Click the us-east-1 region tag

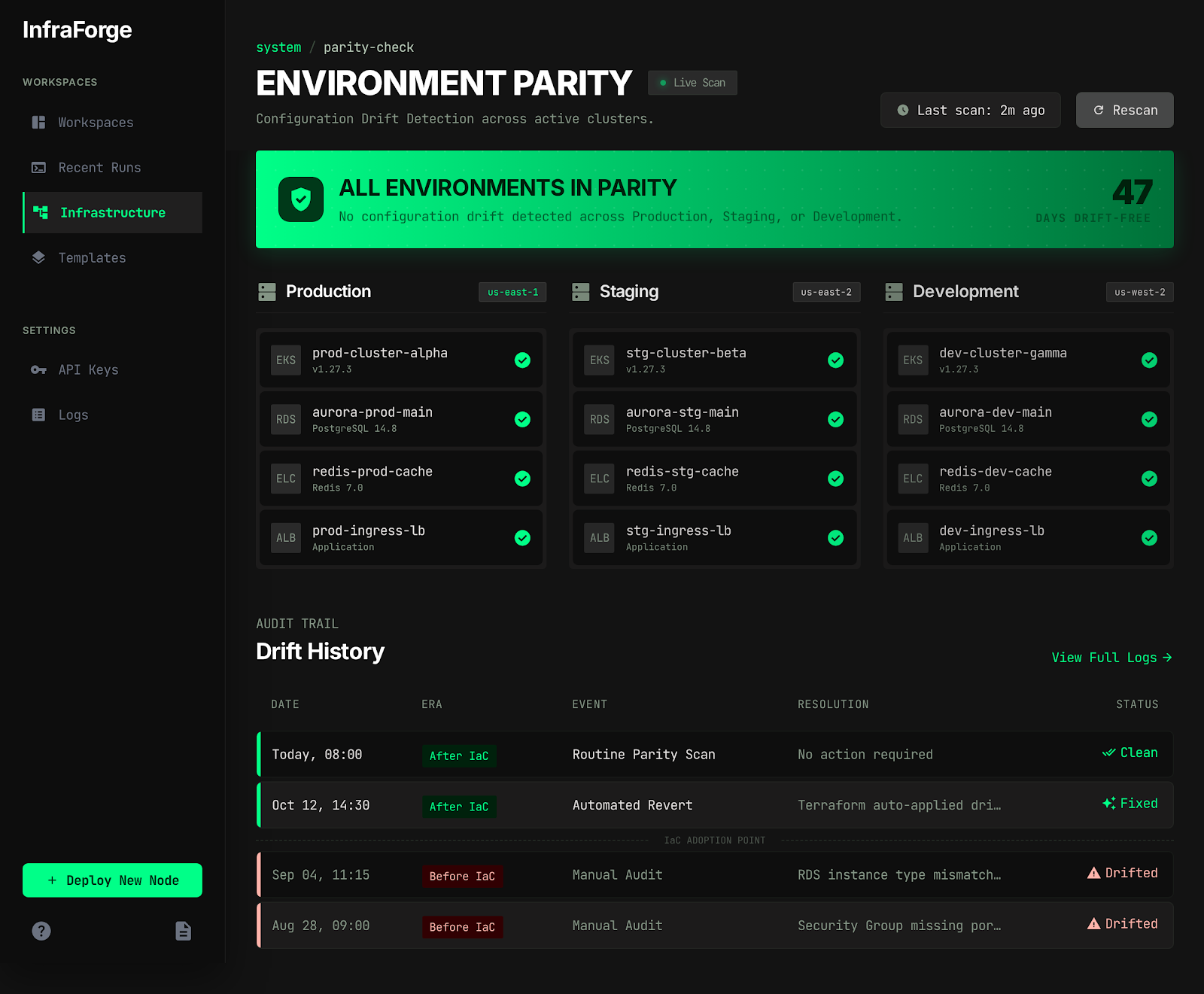(x=512, y=292)
